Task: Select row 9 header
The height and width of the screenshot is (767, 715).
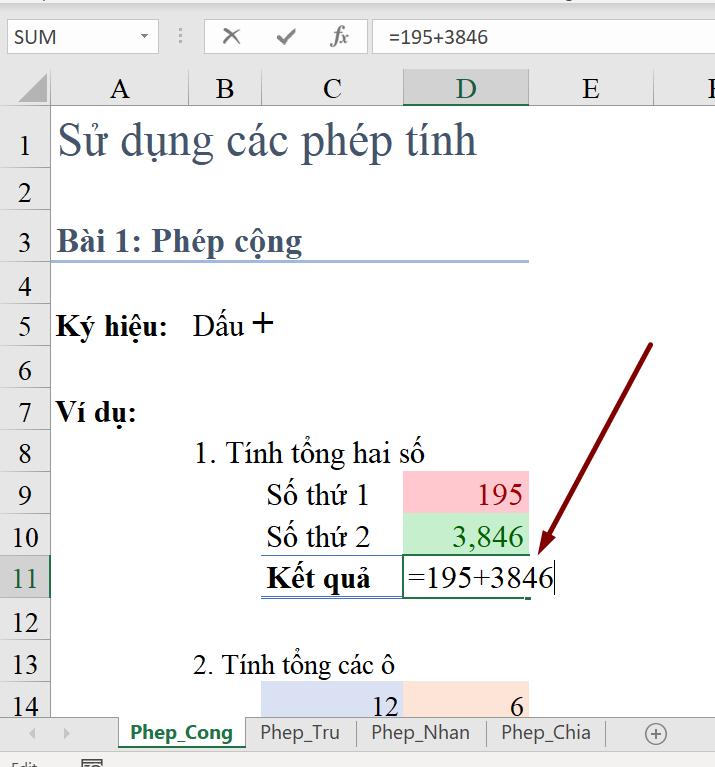Action: point(25,493)
